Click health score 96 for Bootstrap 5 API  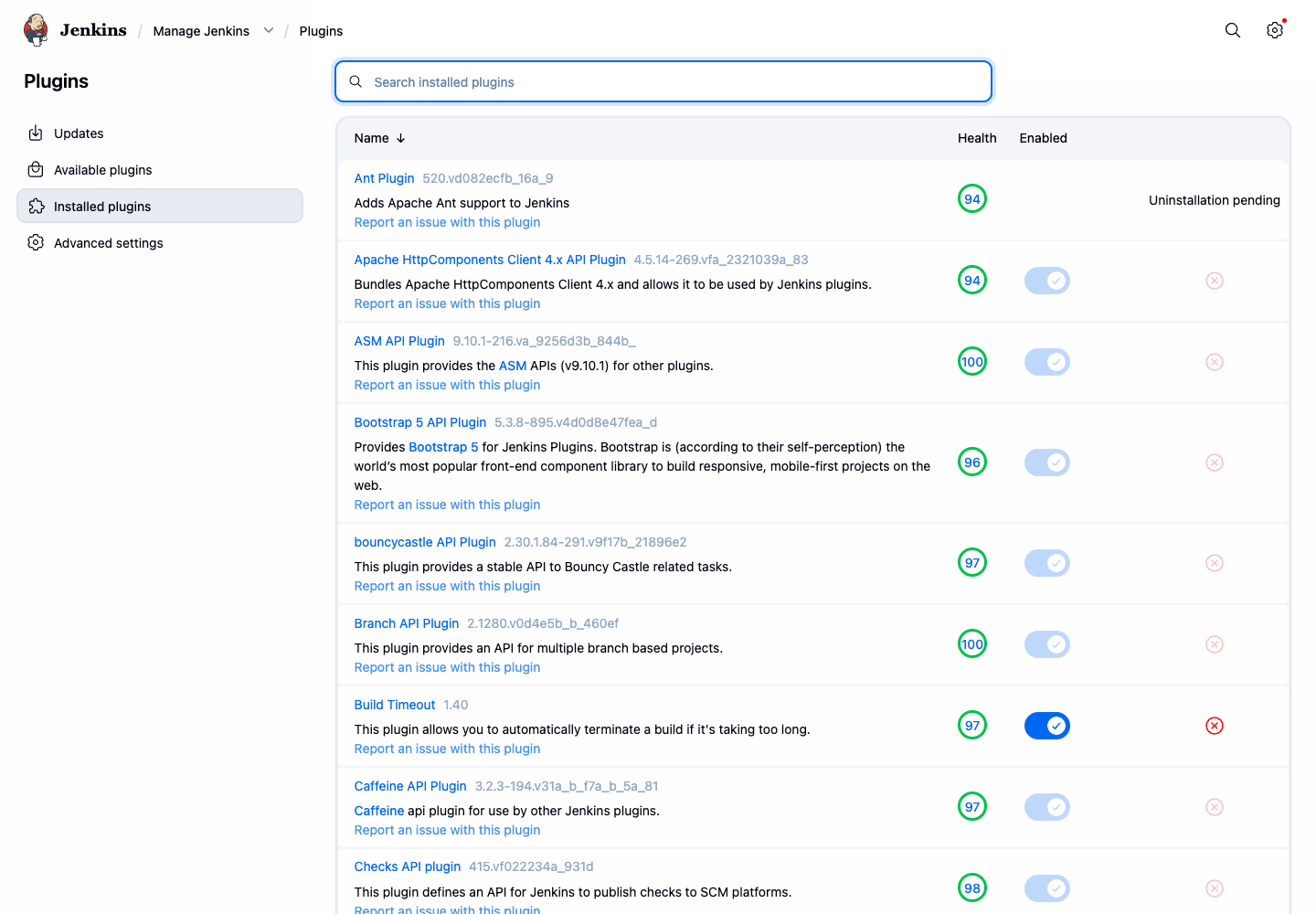click(972, 462)
